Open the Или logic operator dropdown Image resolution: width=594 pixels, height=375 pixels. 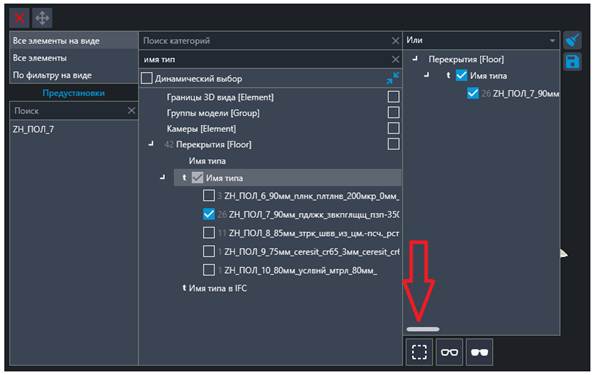481,40
